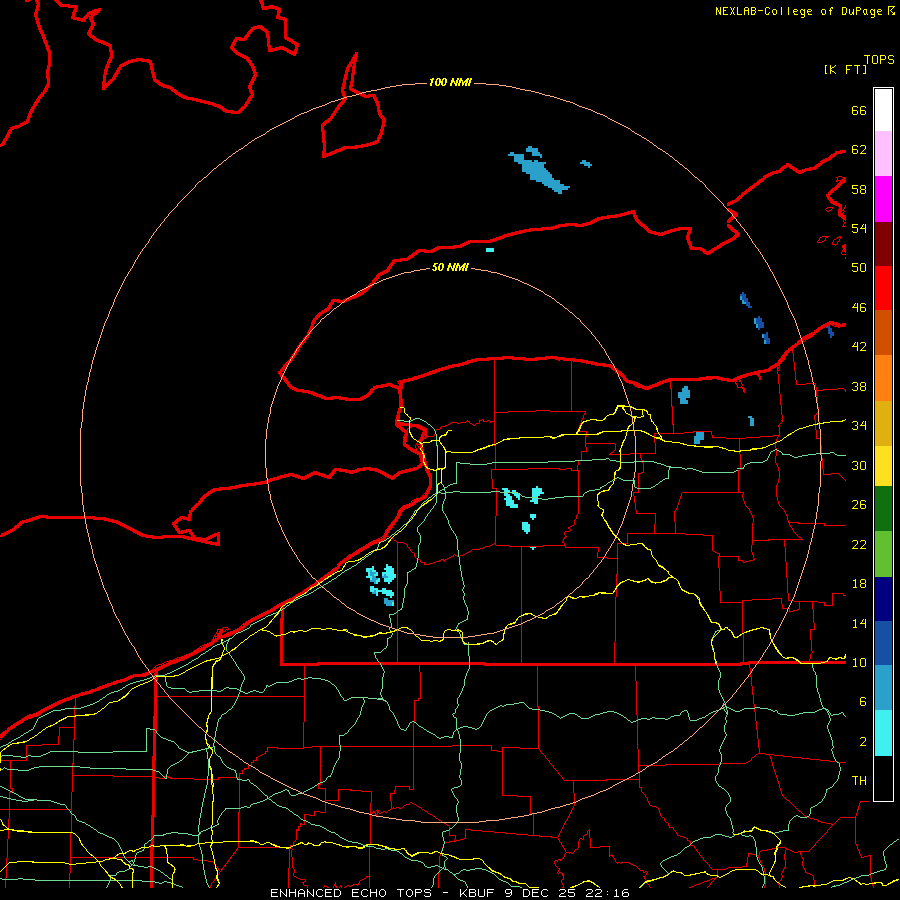The height and width of the screenshot is (900, 900).
Task: Click the 34 legend value
Action: tap(859, 426)
